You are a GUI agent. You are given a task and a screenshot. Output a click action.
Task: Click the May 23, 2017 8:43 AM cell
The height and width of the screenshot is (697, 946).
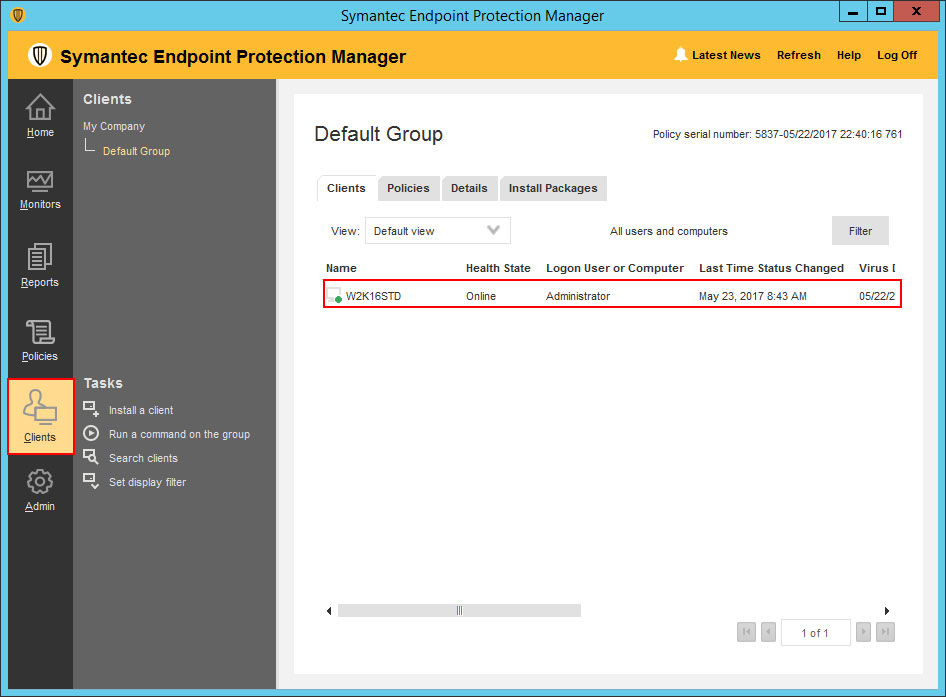[753, 296]
